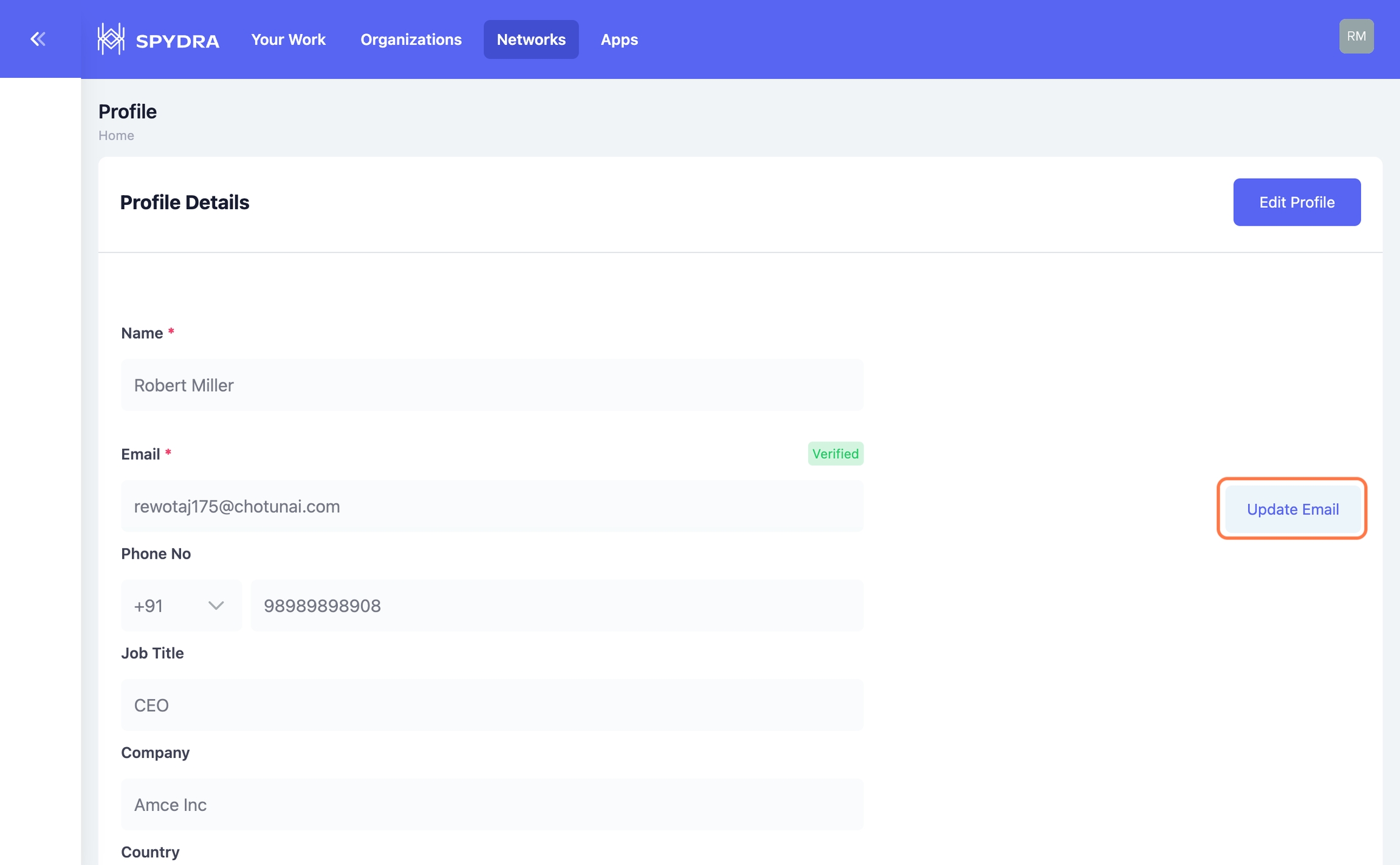Screen dimensions: 1400x865
Task: Click the green Verified badge
Action: (x=835, y=454)
